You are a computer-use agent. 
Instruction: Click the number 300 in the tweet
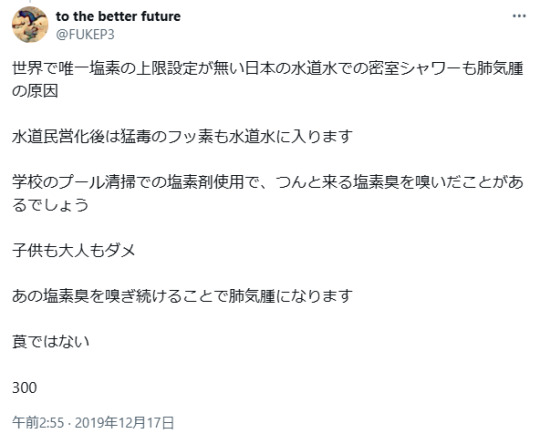(x=24, y=388)
